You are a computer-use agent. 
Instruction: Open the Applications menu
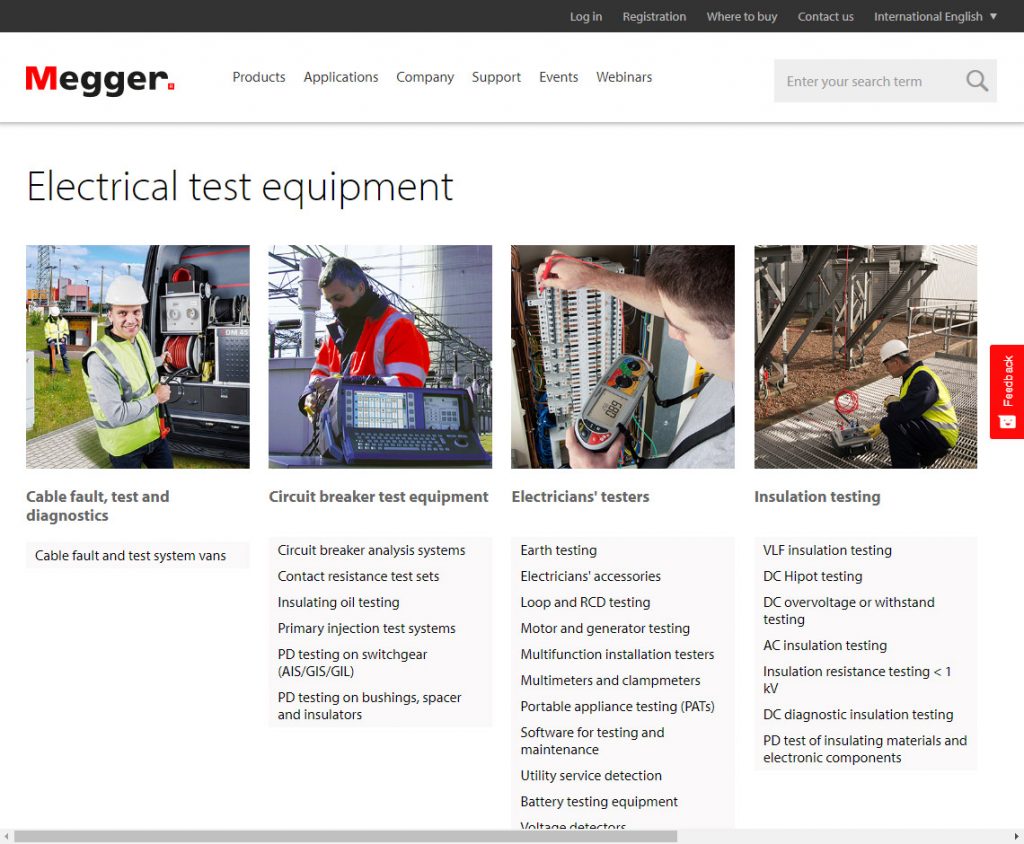tap(341, 77)
